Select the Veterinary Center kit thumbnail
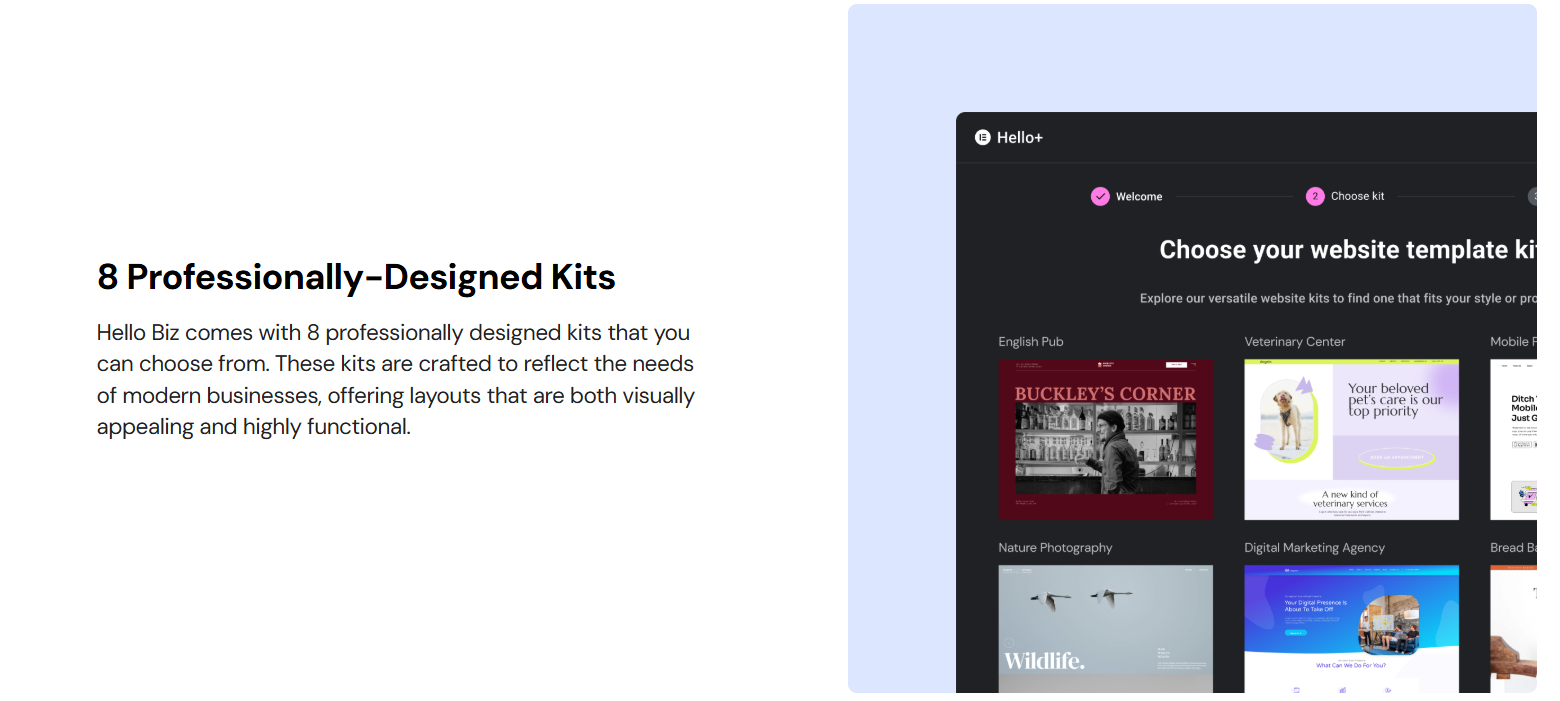This screenshot has width=1560, height=701. click(1351, 439)
